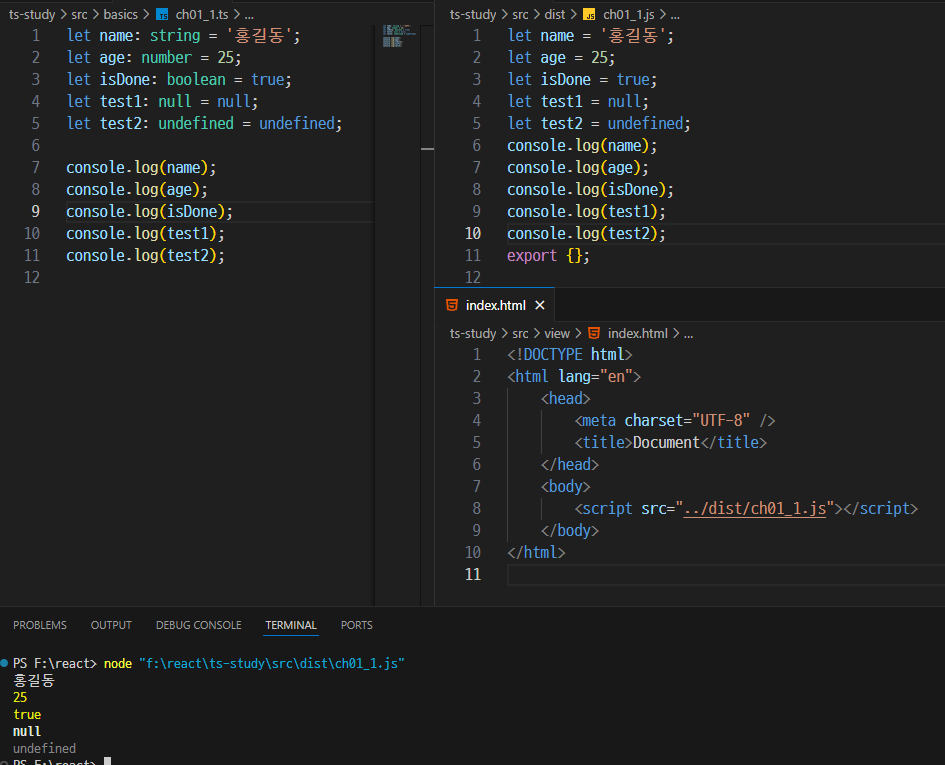Click 'undefined' output in terminal
Image resolution: width=945 pixels, height=765 pixels.
[45, 748]
